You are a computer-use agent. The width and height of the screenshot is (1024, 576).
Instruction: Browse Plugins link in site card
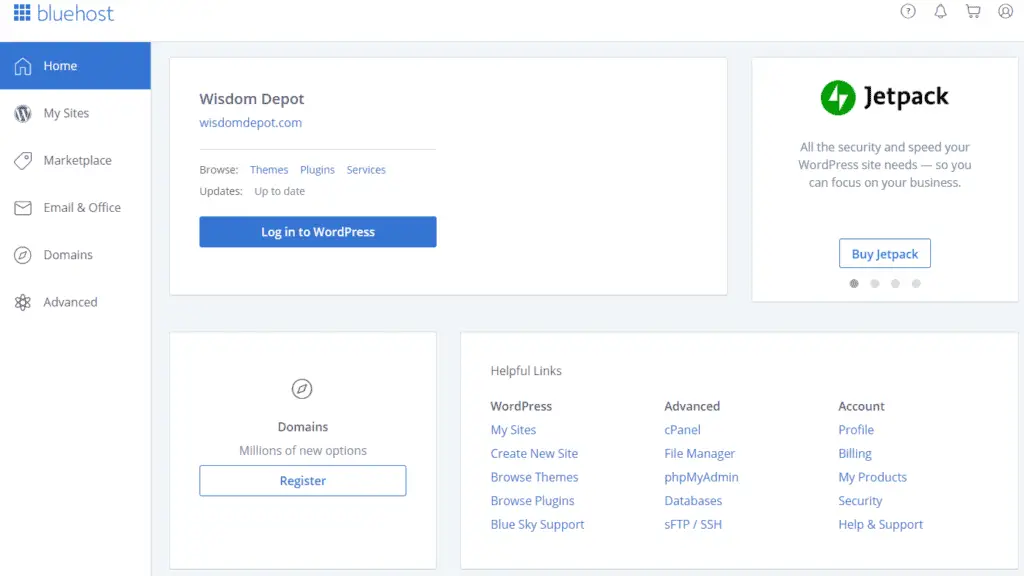coord(317,170)
